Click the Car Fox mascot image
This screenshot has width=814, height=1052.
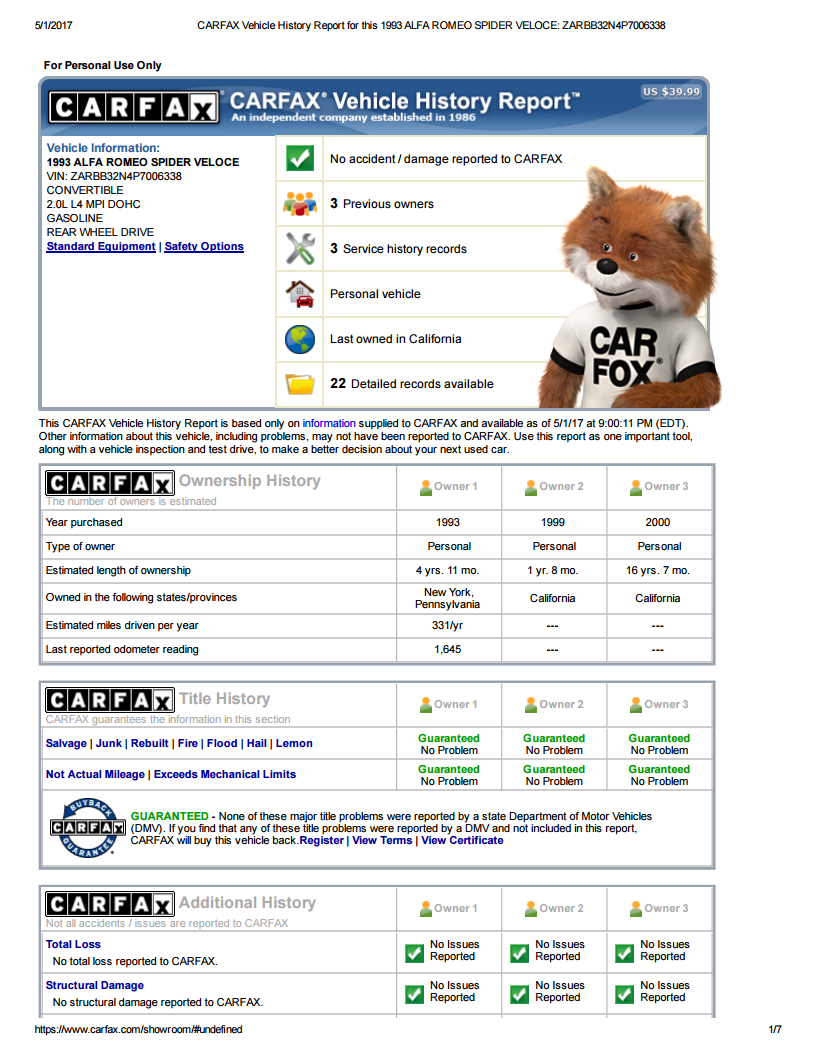click(x=631, y=288)
